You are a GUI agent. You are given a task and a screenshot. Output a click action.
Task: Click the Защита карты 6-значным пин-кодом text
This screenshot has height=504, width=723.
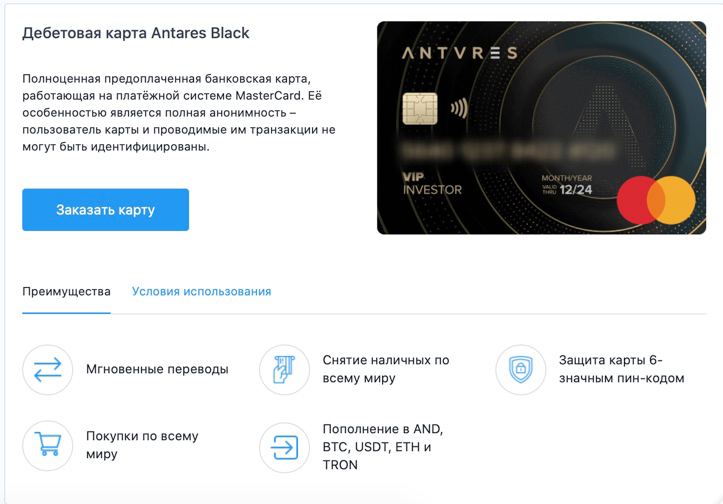click(x=622, y=369)
